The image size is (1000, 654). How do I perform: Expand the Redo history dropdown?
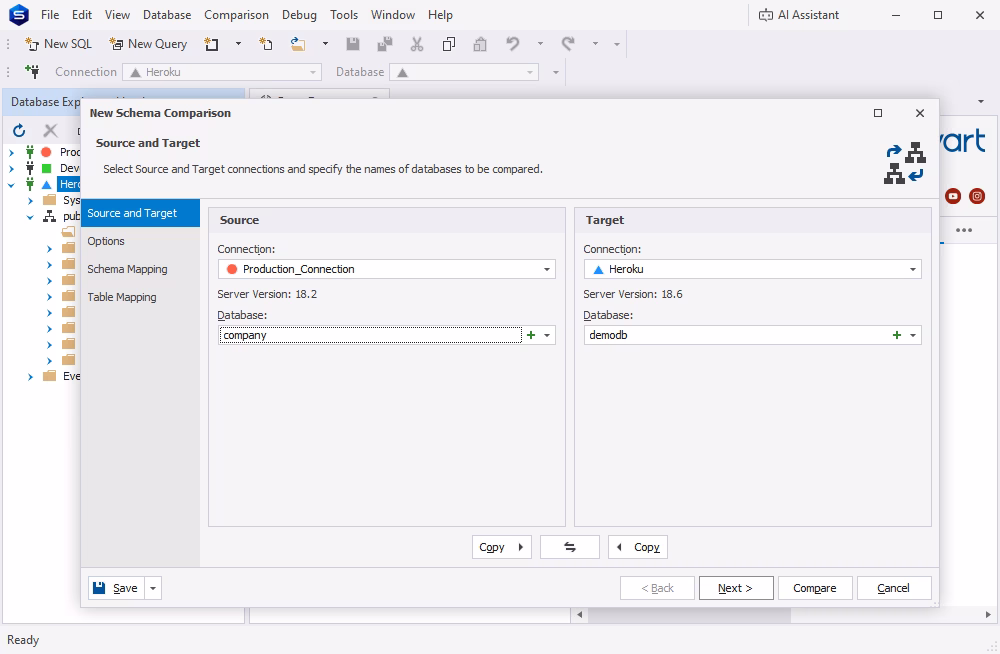click(x=595, y=44)
